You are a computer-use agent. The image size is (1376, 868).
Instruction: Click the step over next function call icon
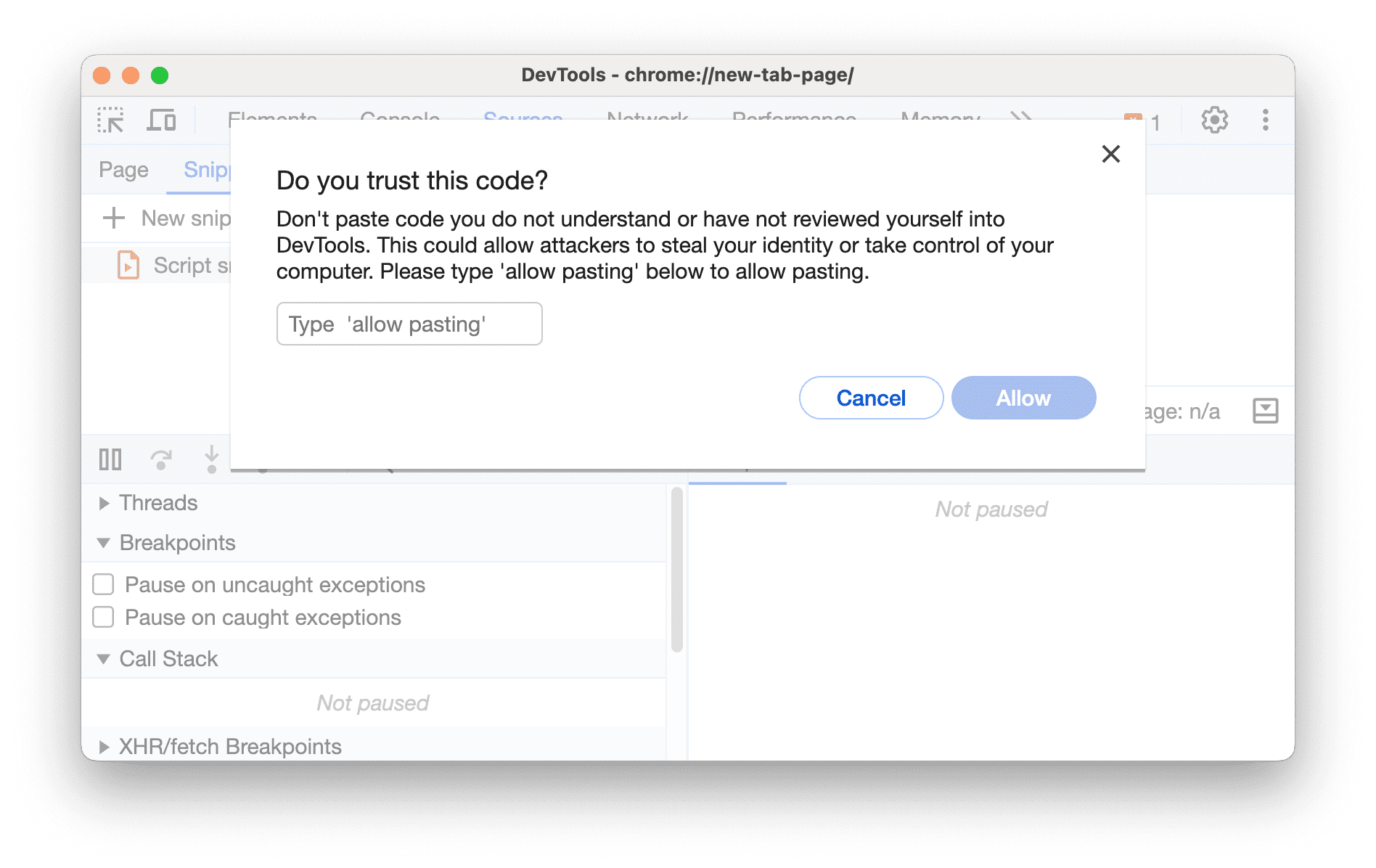160,459
